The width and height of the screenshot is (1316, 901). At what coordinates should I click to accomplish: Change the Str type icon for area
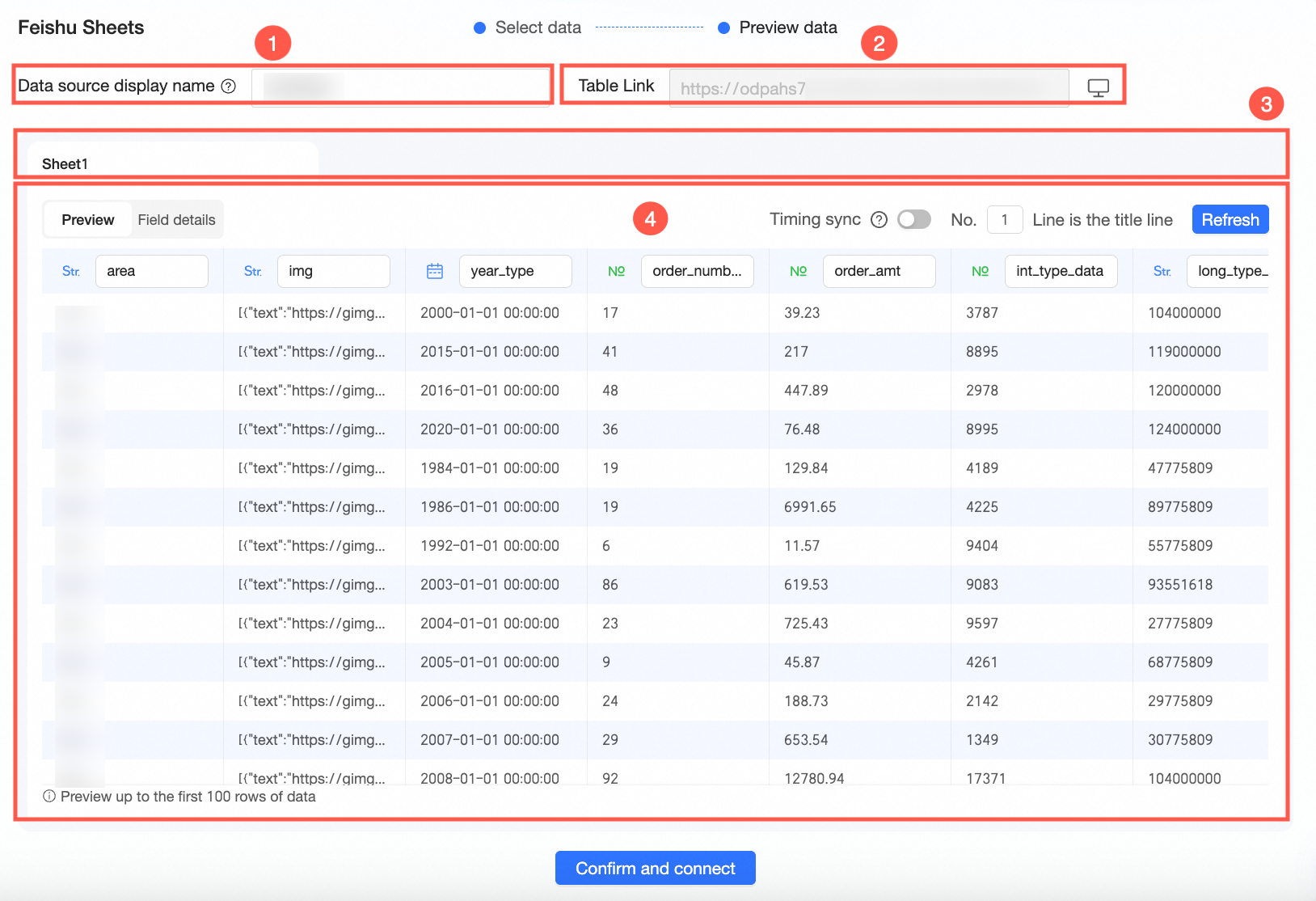coord(71,272)
